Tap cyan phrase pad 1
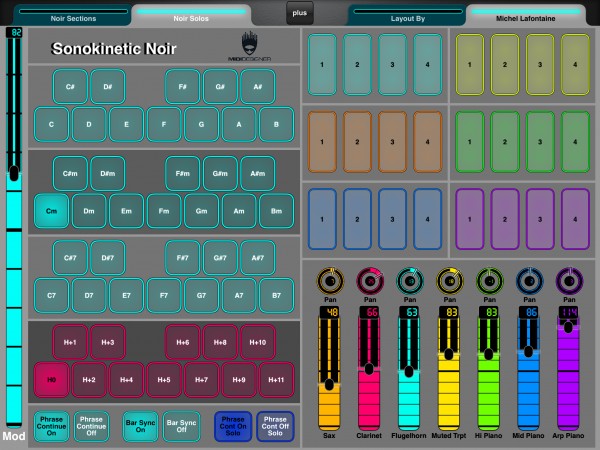This screenshot has width=600, height=450. [322, 65]
